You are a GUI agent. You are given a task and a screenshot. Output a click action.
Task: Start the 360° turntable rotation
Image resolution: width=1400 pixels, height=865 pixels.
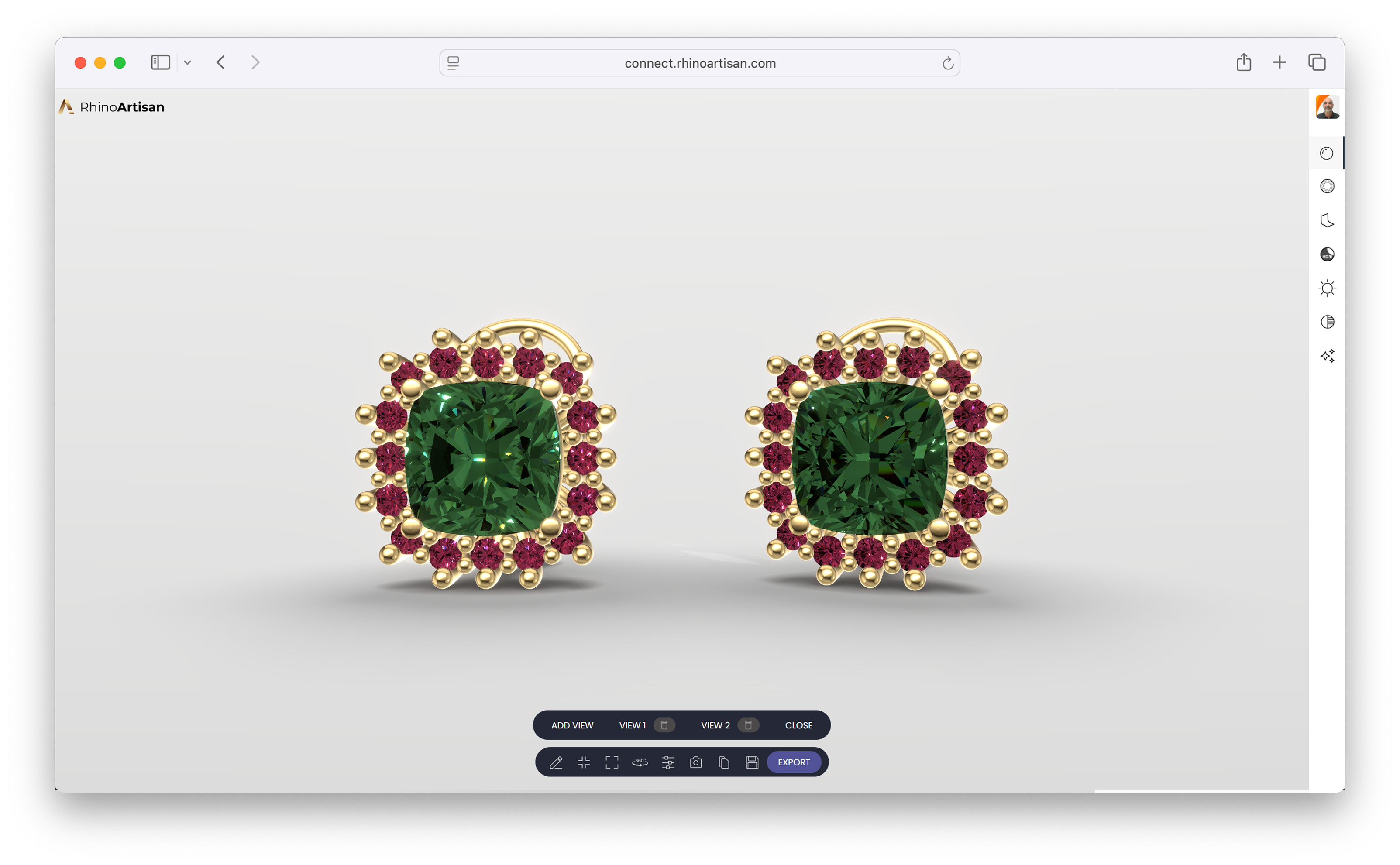pos(640,762)
